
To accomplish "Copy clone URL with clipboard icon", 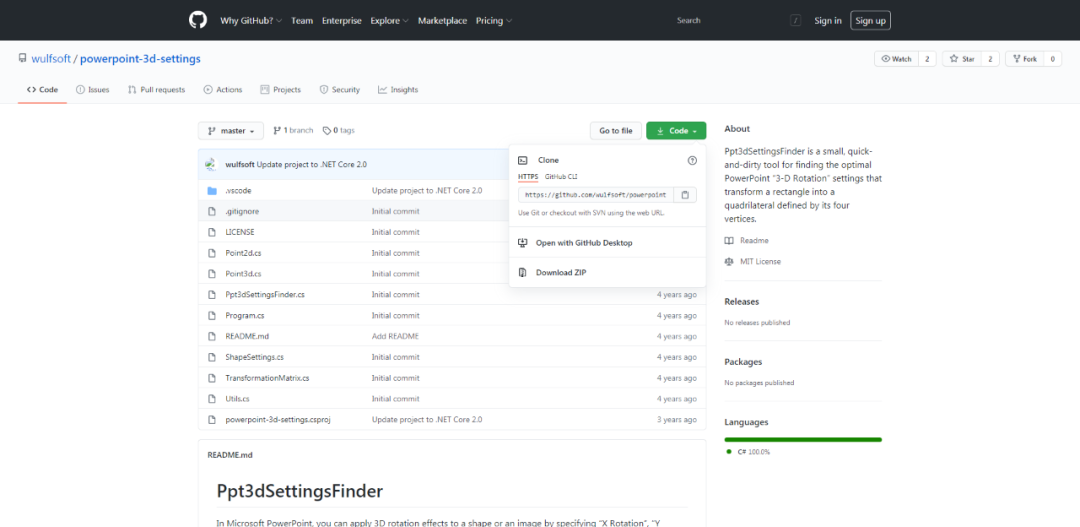I will tap(685, 195).
